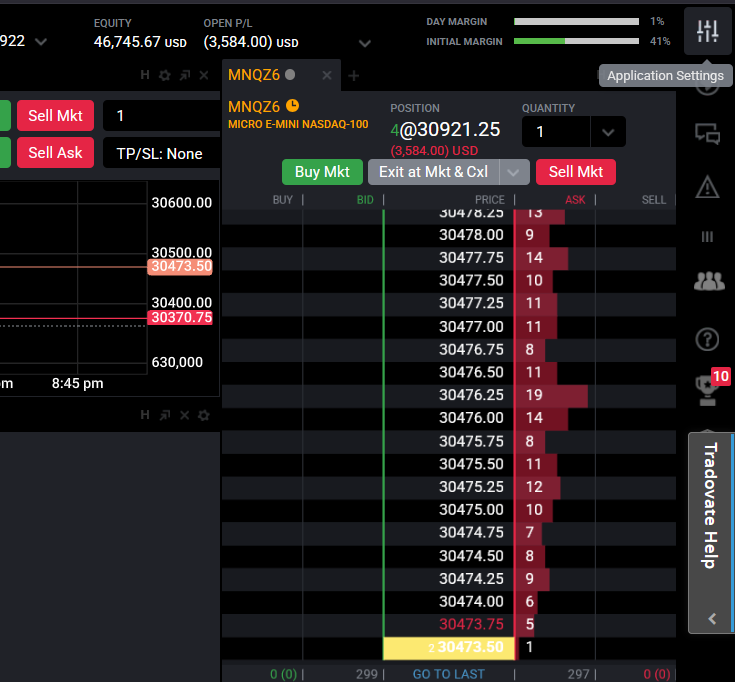Click the MICRO E-MINI NASDAQ-100 label
This screenshot has height=682, width=735.
click(x=298, y=124)
